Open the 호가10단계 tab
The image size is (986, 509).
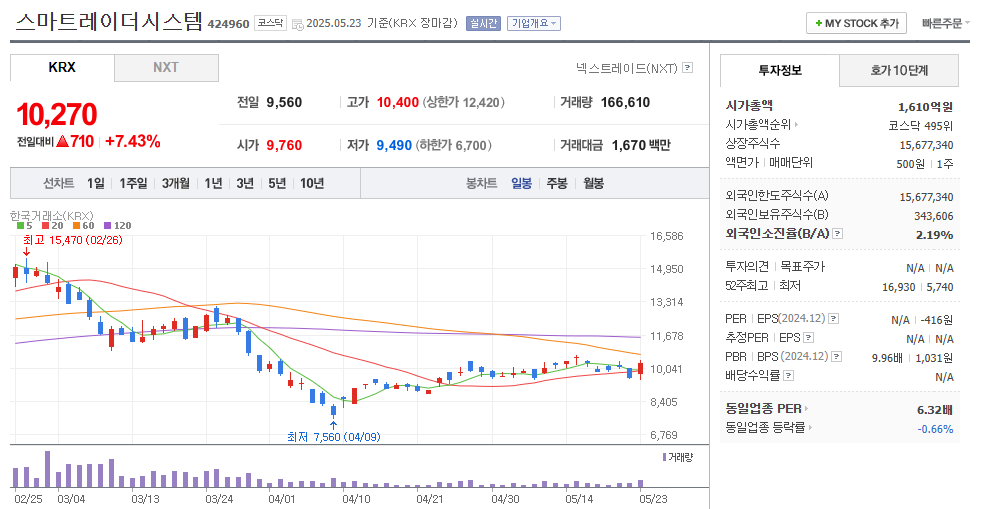(899, 70)
